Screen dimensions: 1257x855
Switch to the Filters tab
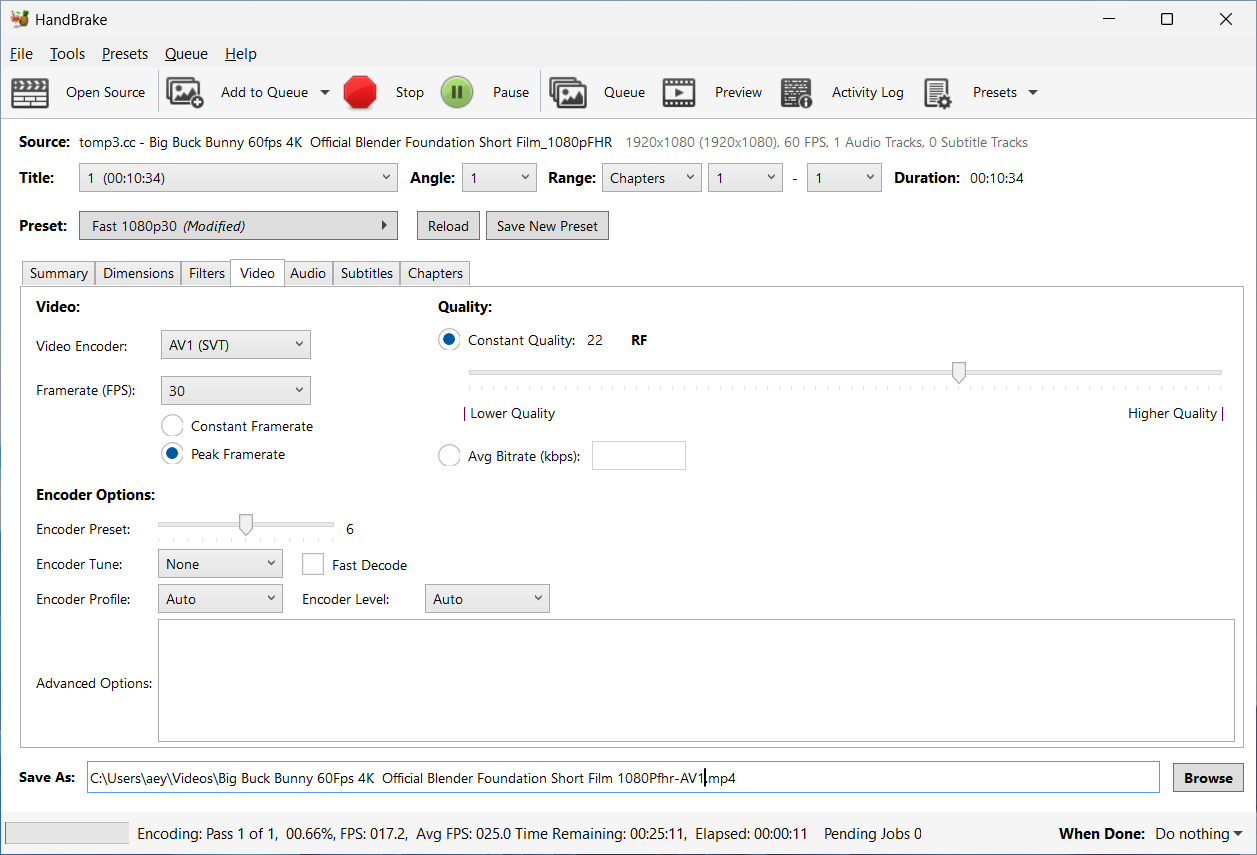pyautogui.click(x=207, y=273)
